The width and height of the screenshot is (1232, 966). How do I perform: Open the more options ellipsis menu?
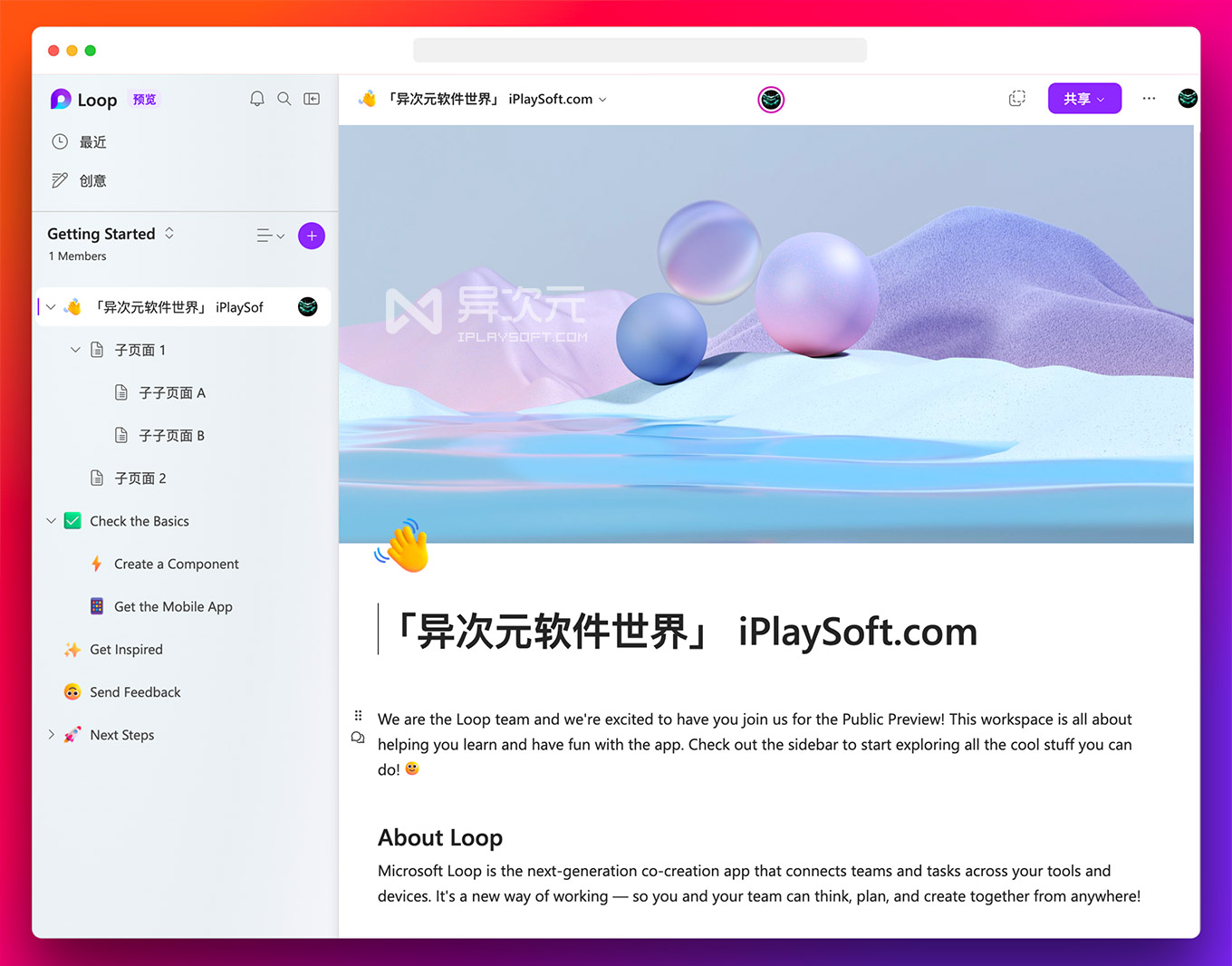click(x=1149, y=98)
